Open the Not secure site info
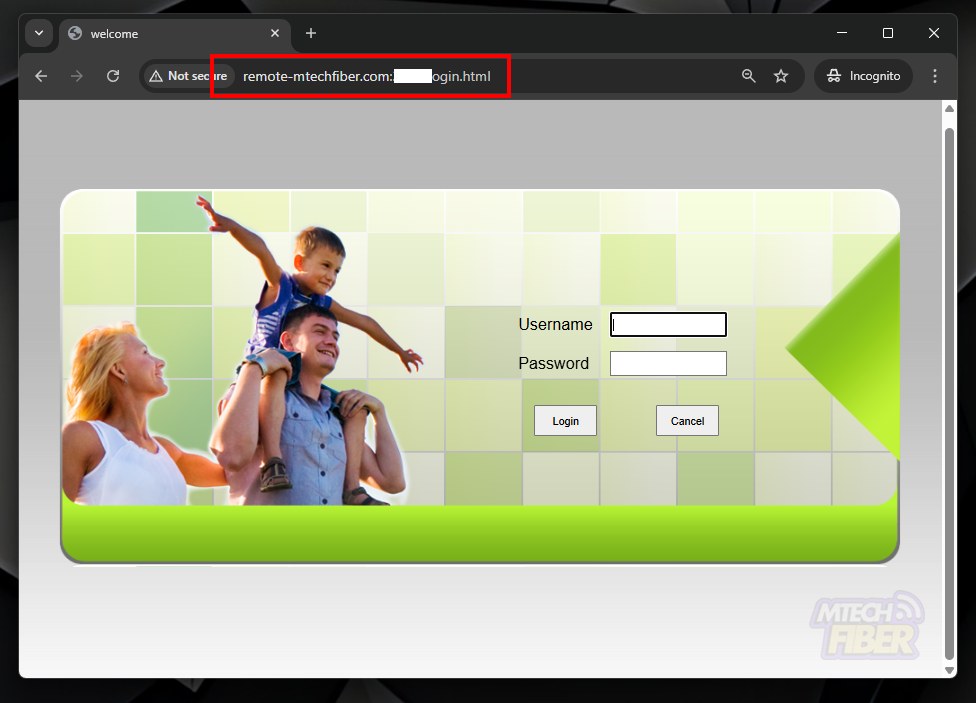 coord(188,76)
